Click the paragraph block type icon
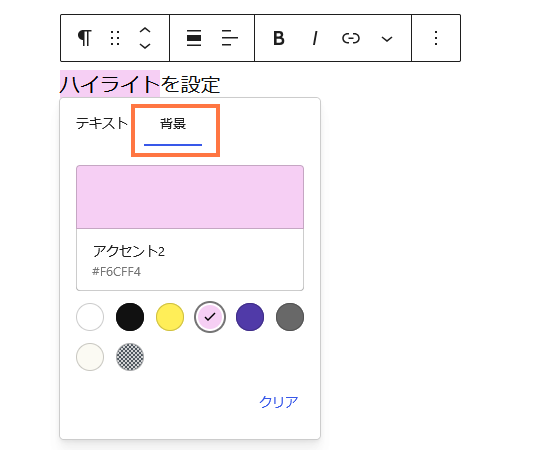 coord(85,38)
